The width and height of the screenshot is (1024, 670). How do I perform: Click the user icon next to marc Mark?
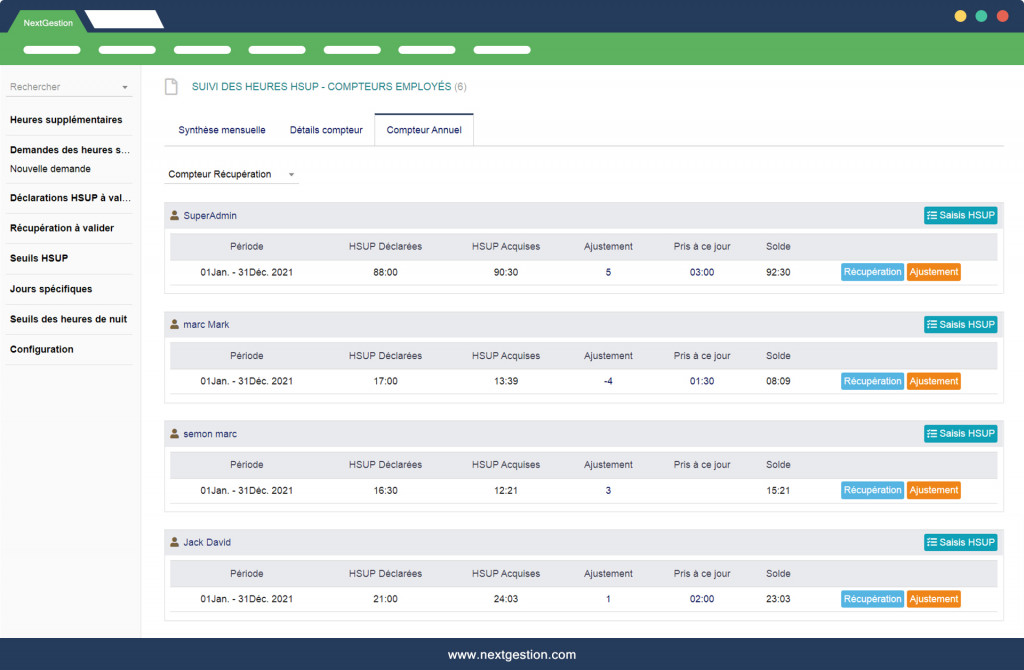pyautogui.click(x=175, y=324)
